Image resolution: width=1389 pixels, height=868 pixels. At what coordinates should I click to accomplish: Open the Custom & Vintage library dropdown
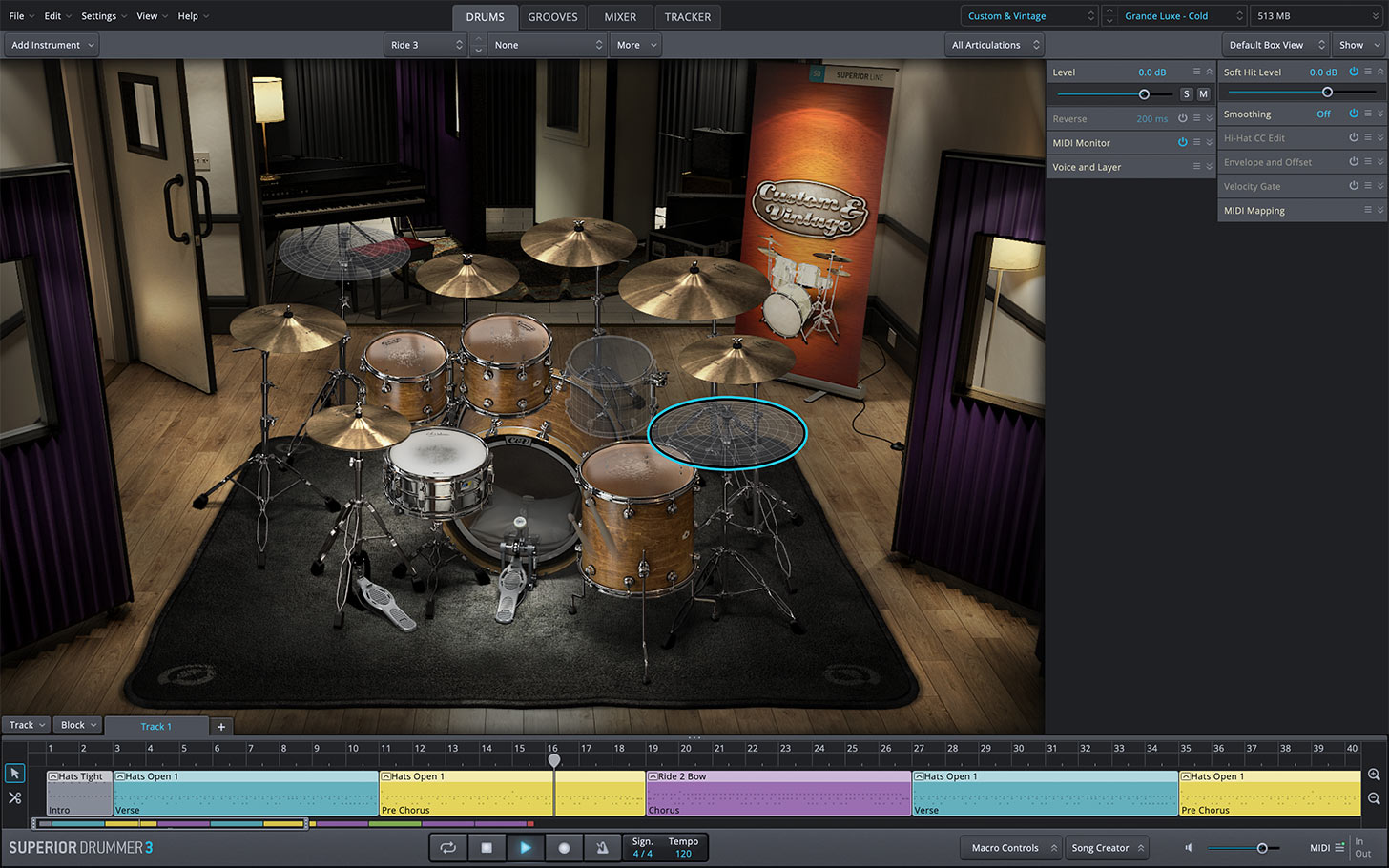[x=1029, y=16]
